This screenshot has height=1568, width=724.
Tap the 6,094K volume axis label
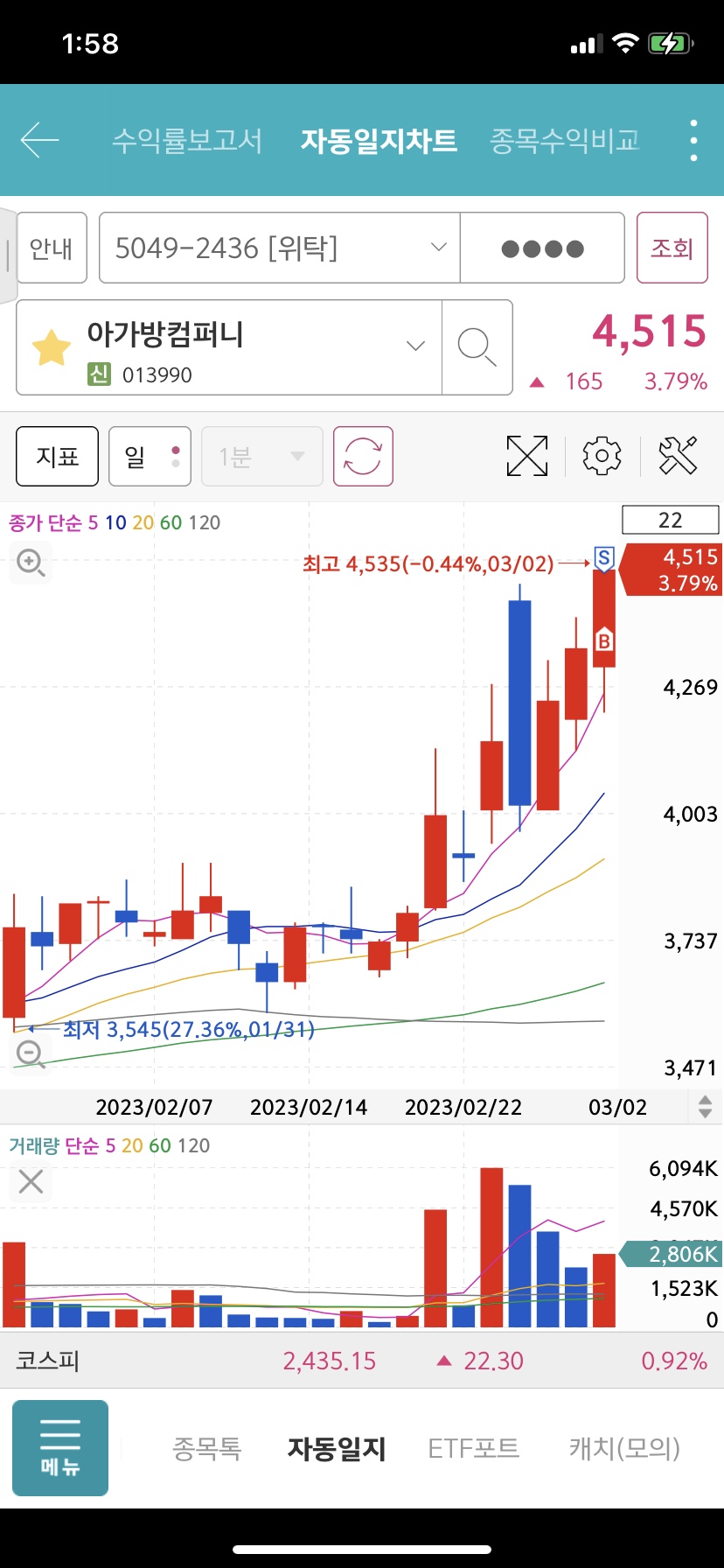(x=683, y=1168)
